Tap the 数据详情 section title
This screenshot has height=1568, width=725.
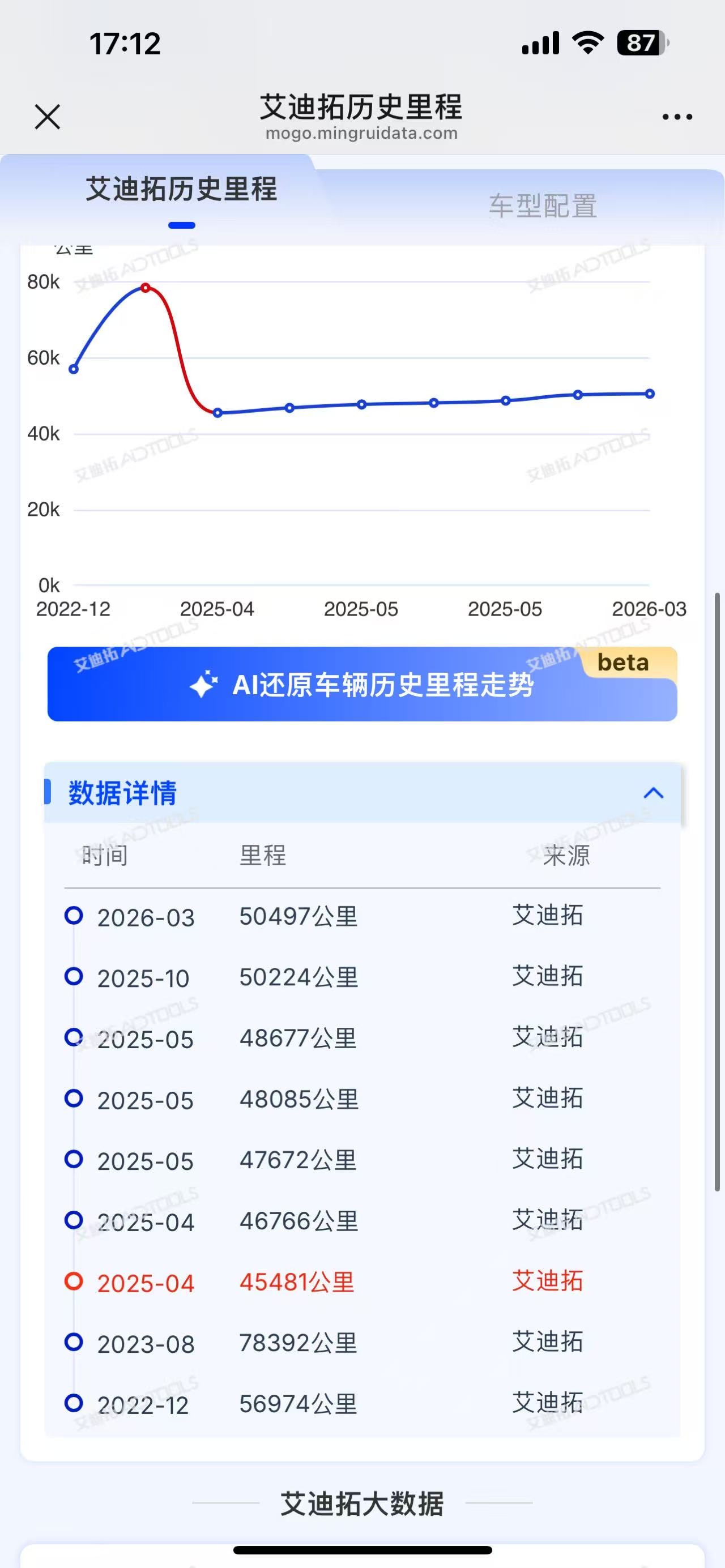click(x=122, y=793)
